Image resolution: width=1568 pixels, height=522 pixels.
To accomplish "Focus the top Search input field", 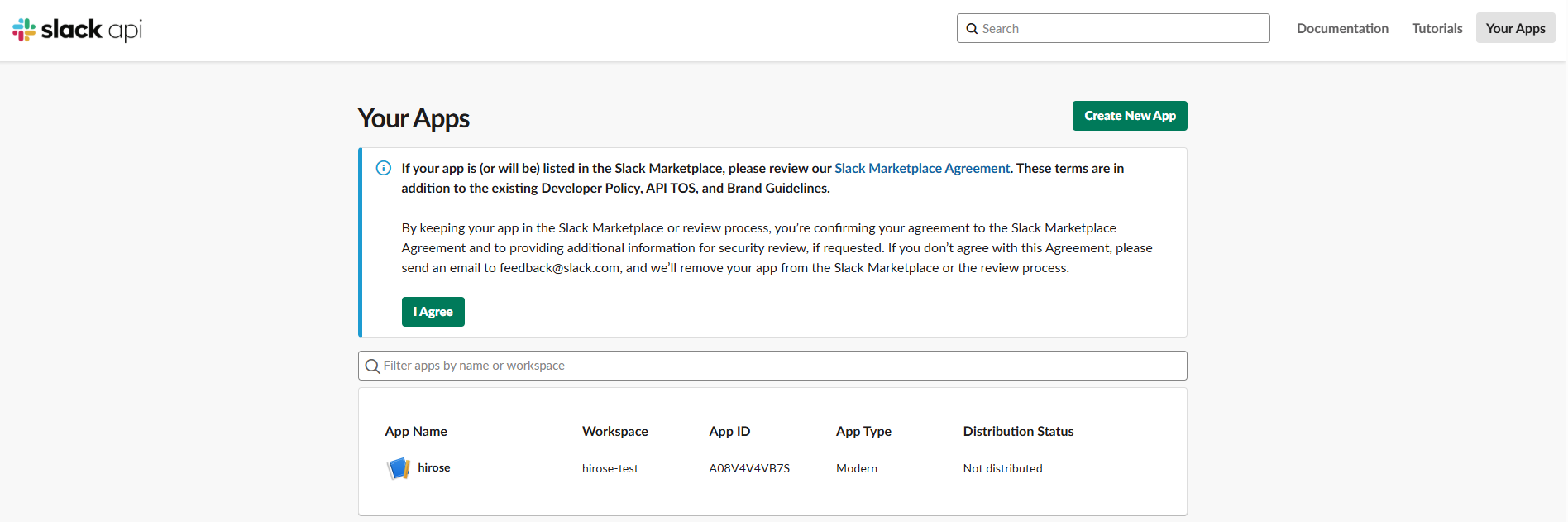I will point(1113,28).
